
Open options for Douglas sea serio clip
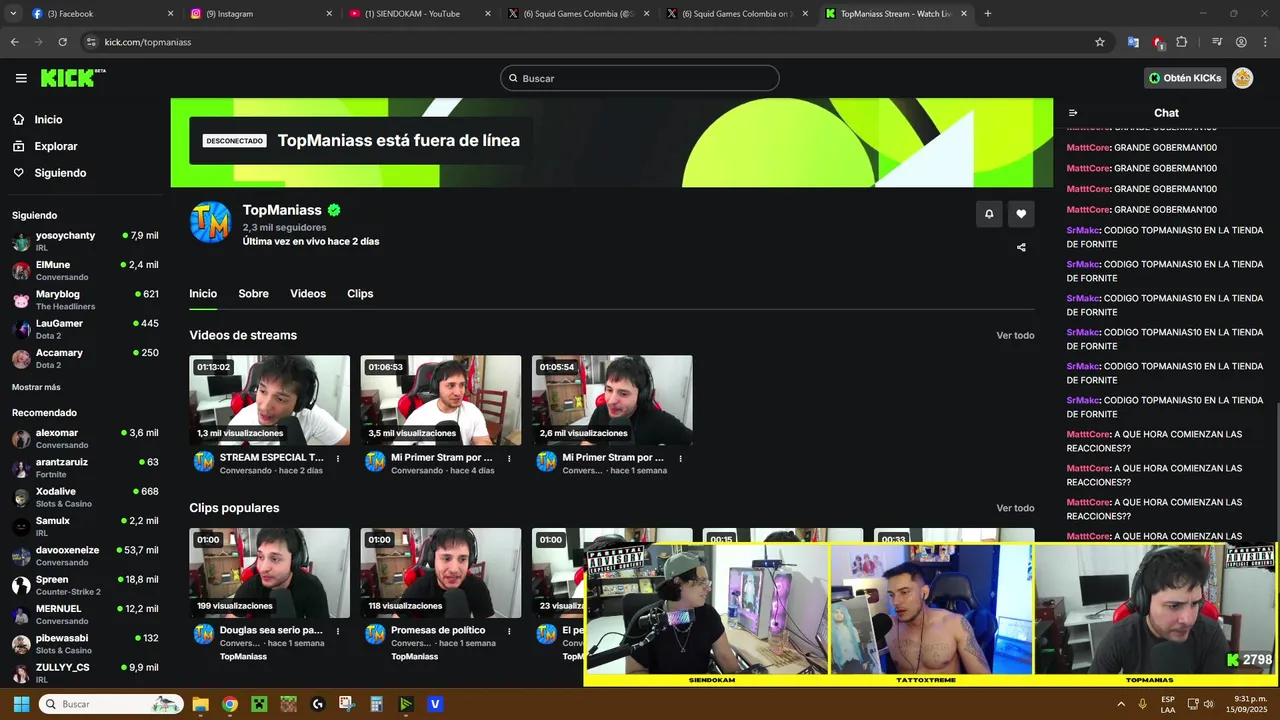tap(338, 632)
